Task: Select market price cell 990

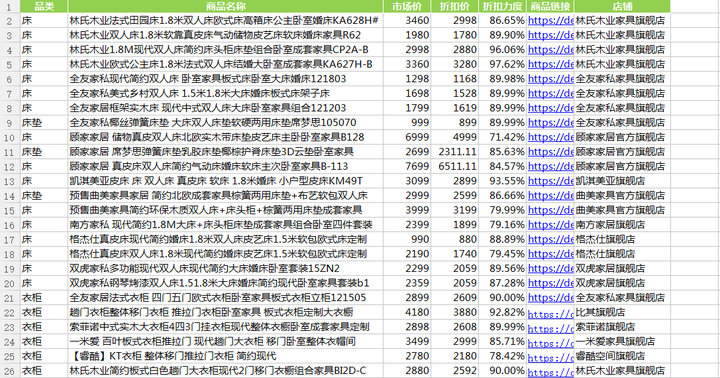Action: (x=407, y=240)
